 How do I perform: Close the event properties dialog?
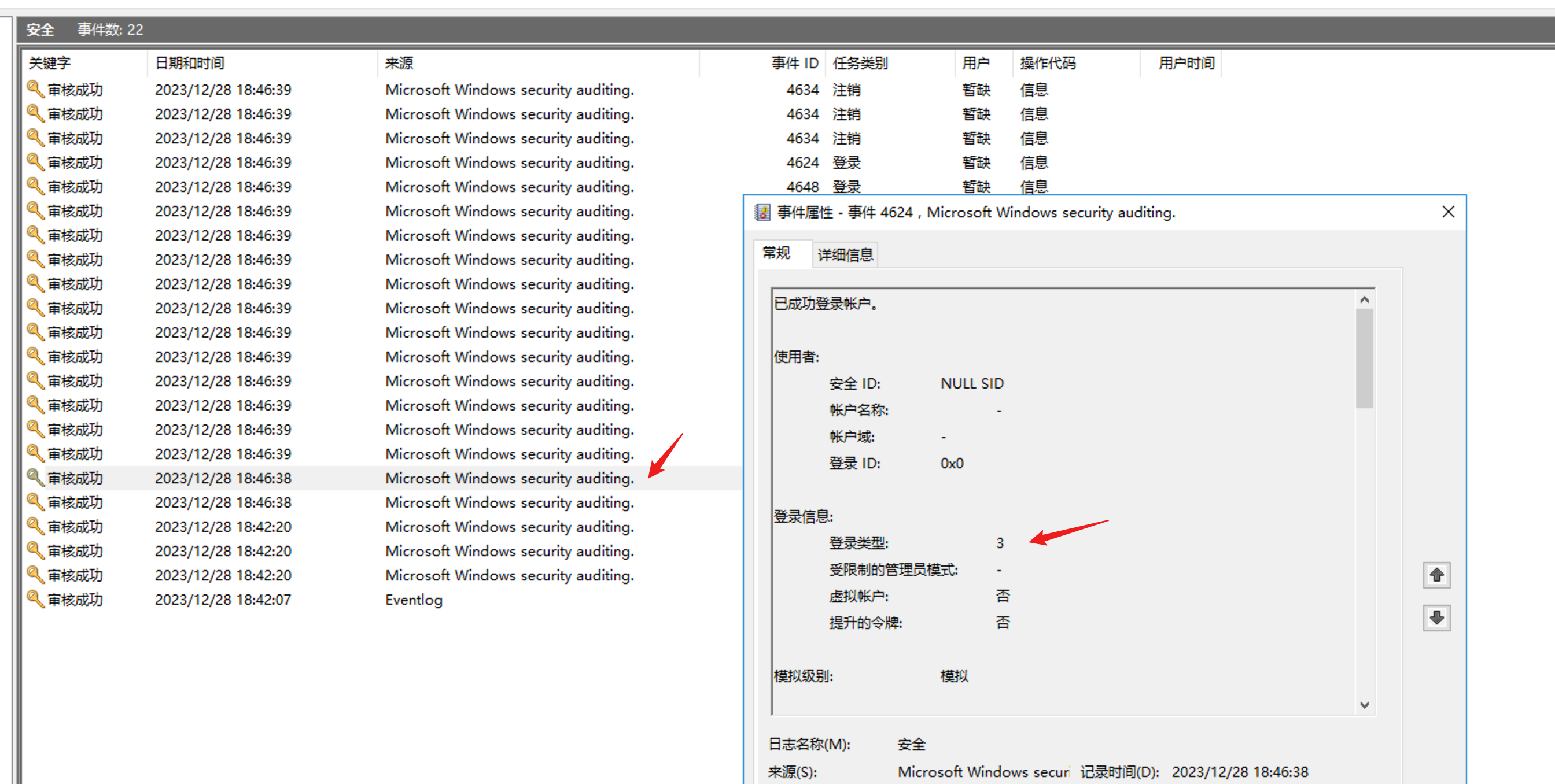1447,212
